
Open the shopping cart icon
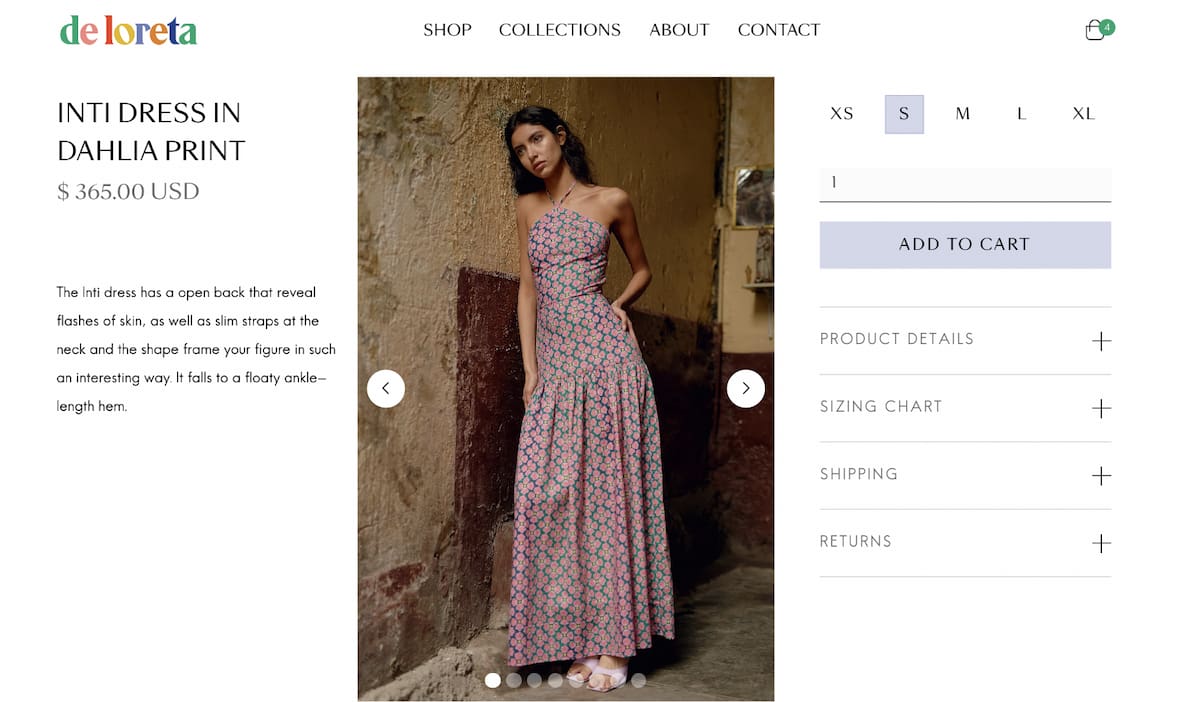coord(1097,29)
